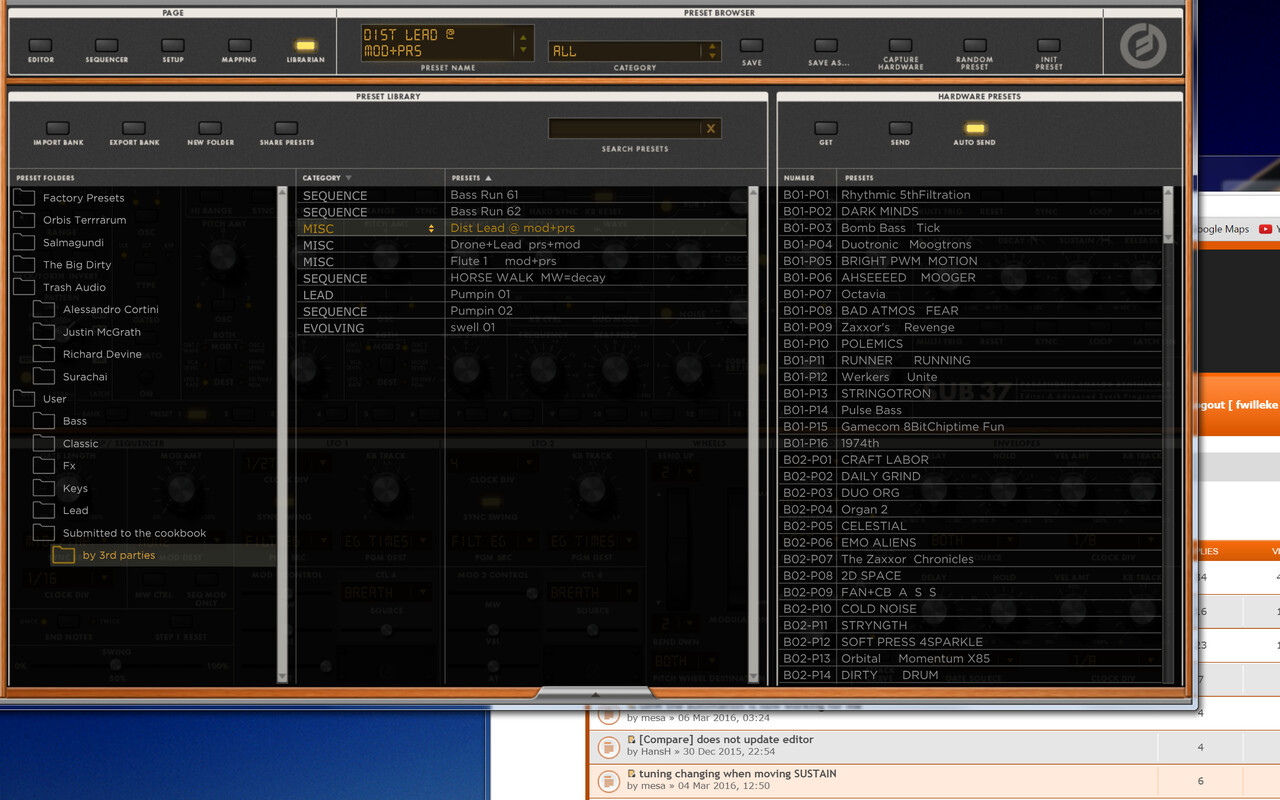The height and width of the screenshot is (800, 1280).
Task: Open the Mapping page icon
Action: point(238,46)
